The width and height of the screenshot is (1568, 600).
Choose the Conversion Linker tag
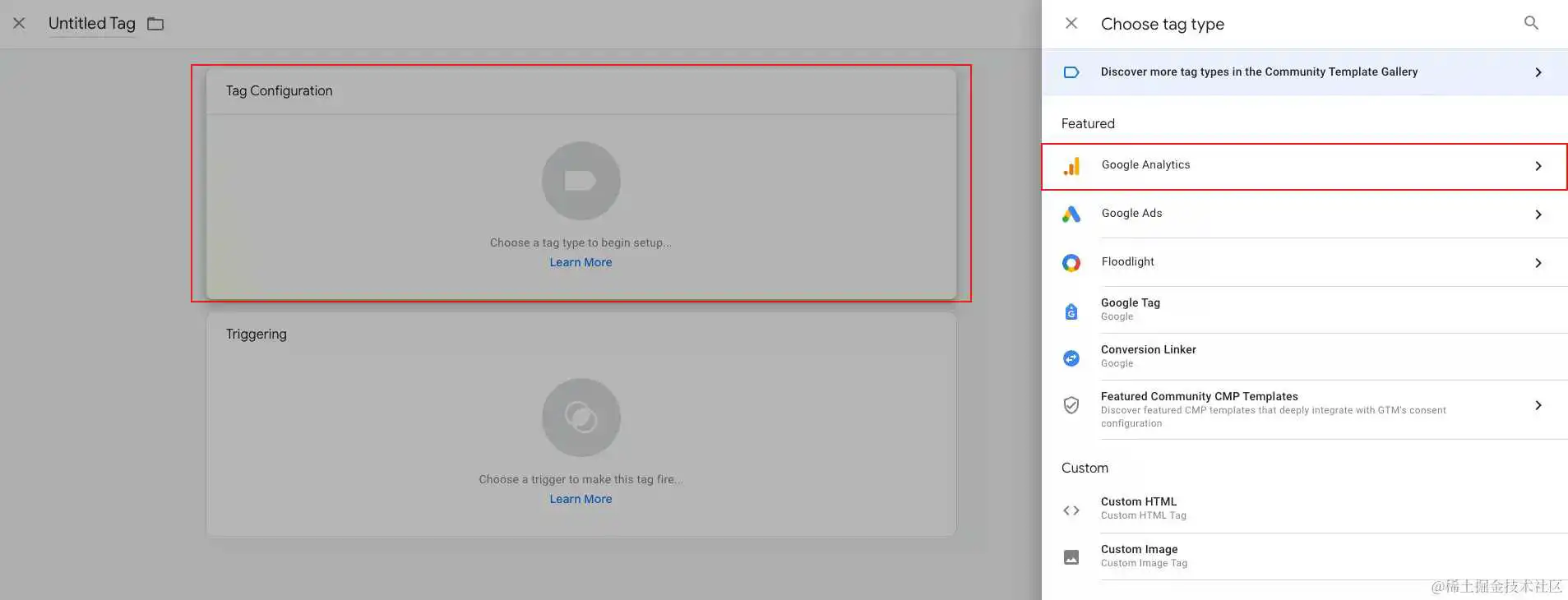pyautogui.click(x=1304, y=357)
